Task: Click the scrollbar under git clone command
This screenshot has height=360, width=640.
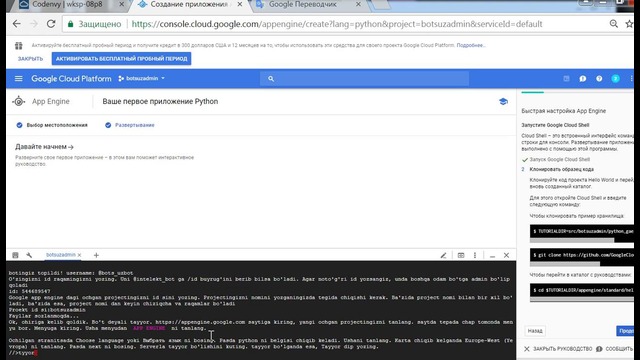Action: (x=565, y=264)
